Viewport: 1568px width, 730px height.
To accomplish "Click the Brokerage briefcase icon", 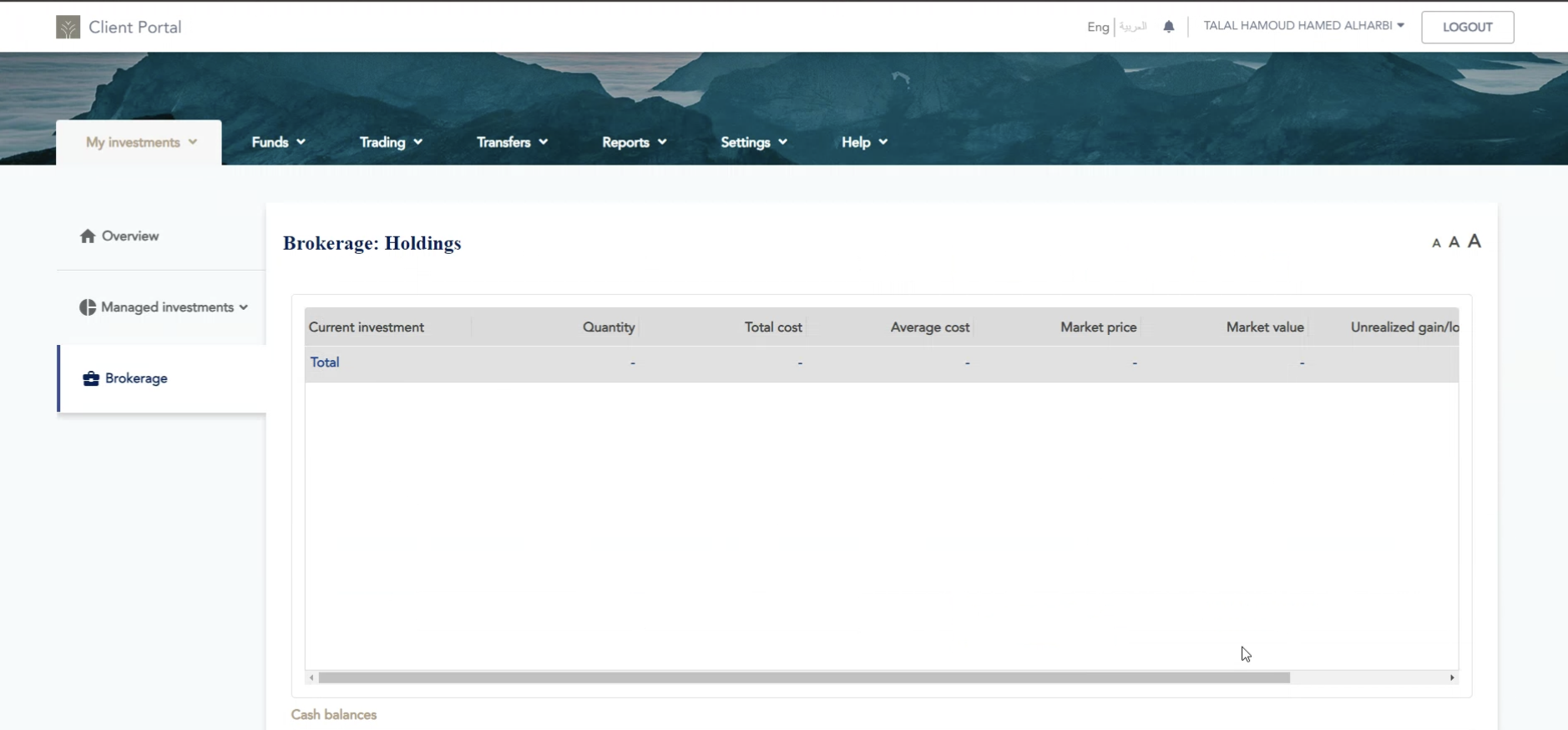I will coord(91,379).
